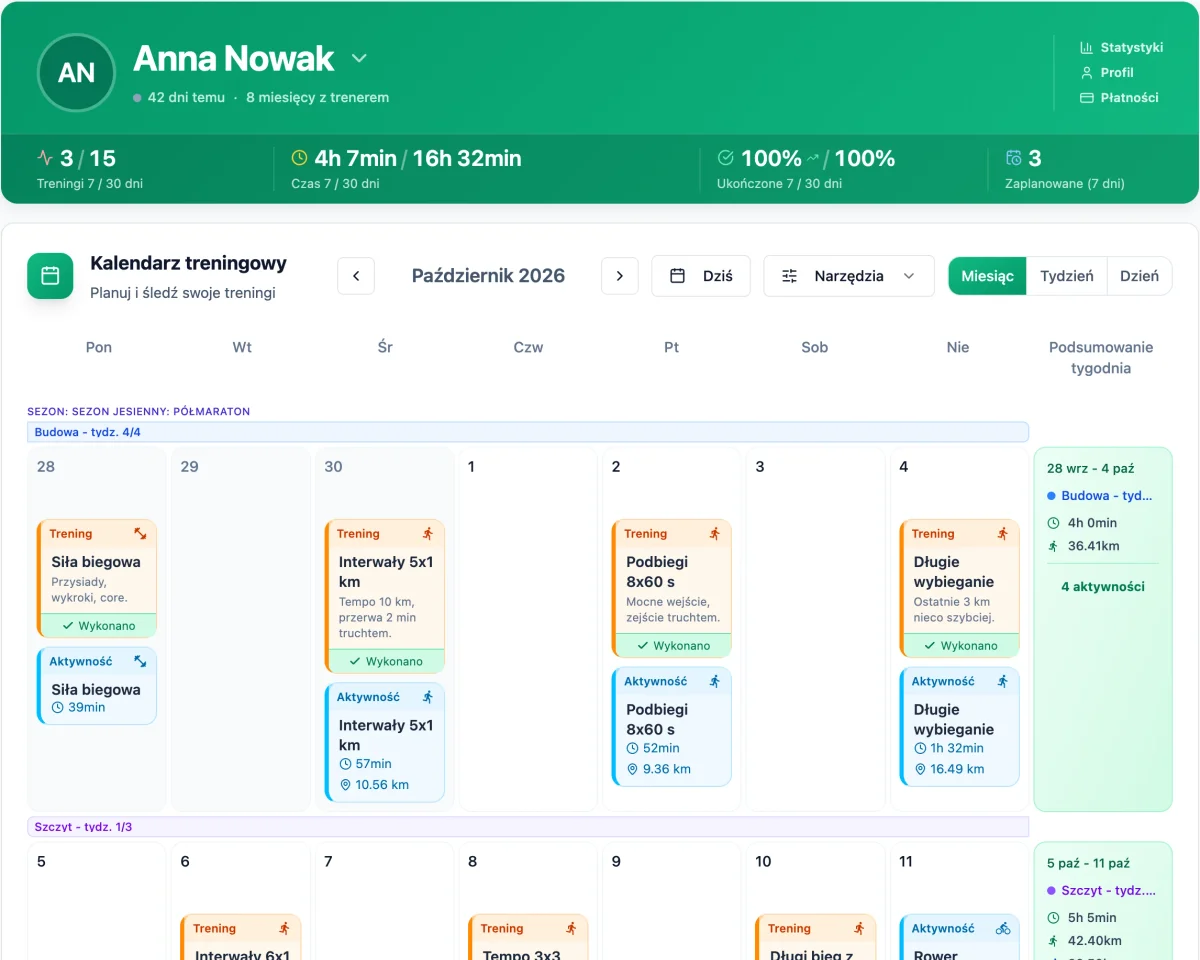Click the Płatności card icon
Viewport: 1200px width, 960px height.
[x=1086, y=98]
